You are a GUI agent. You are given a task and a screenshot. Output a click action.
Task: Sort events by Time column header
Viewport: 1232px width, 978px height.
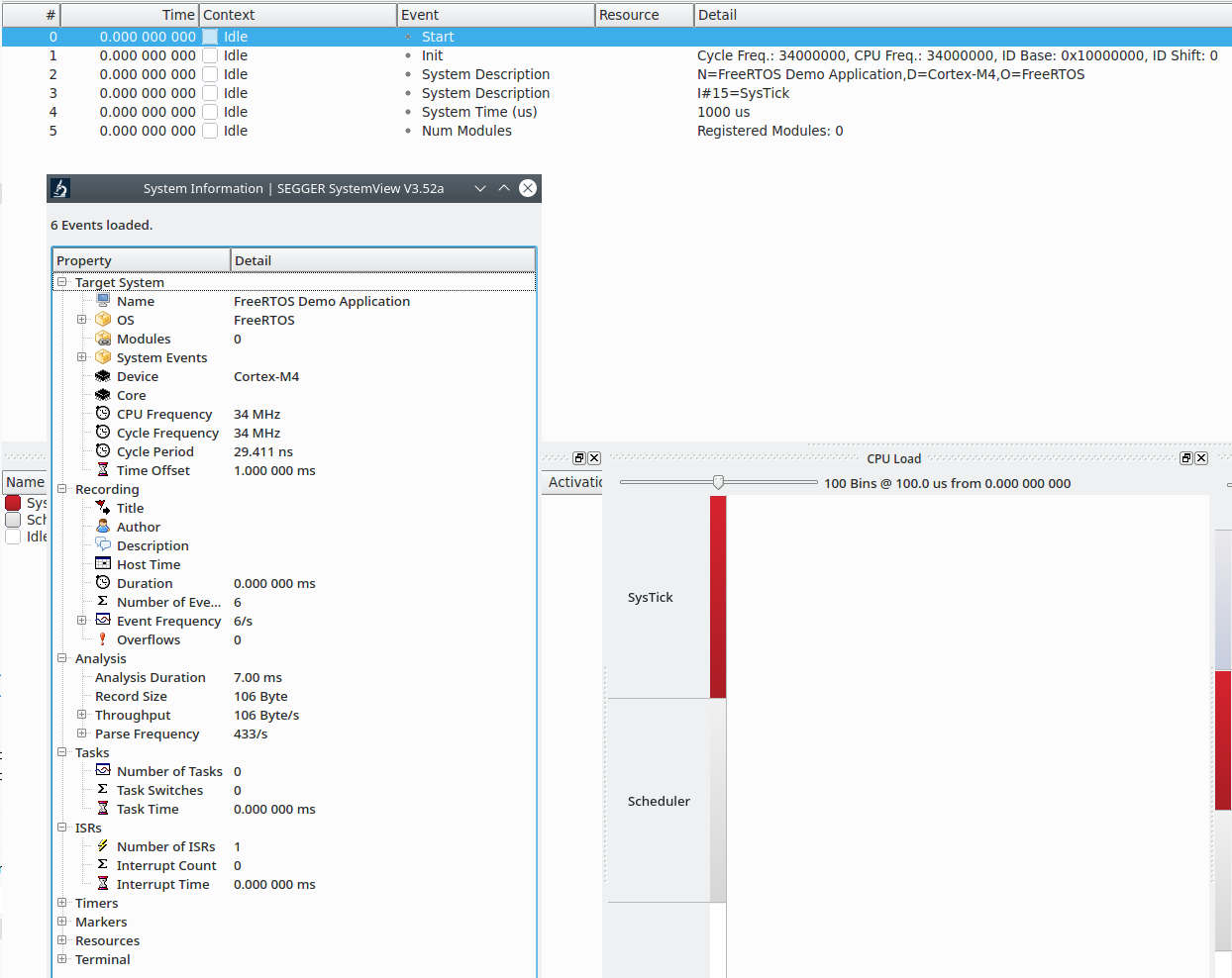pyautogui.click(x=130, y=15)
